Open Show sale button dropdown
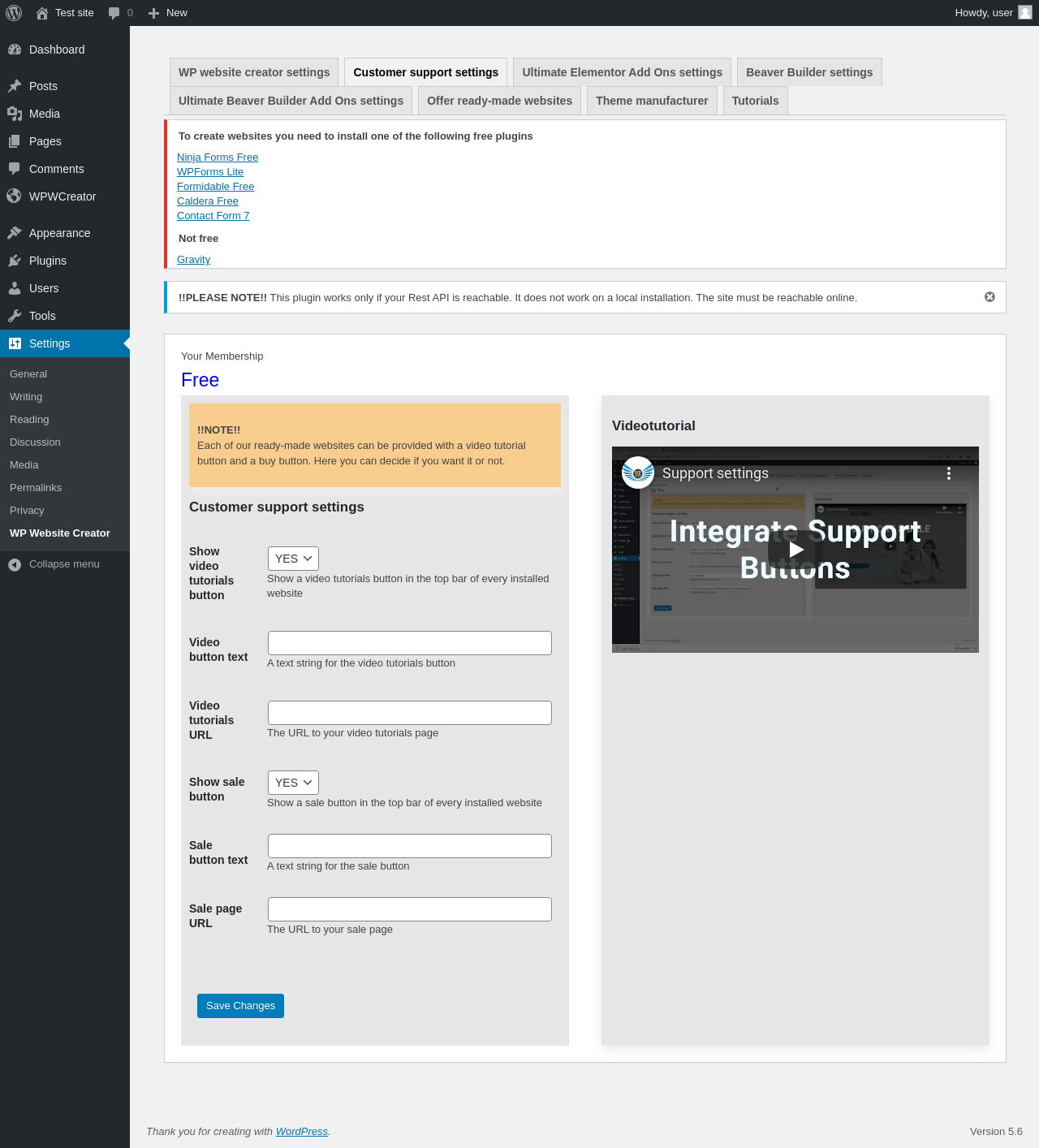Screen dimensions: 1039x1148 pos(293,783)
